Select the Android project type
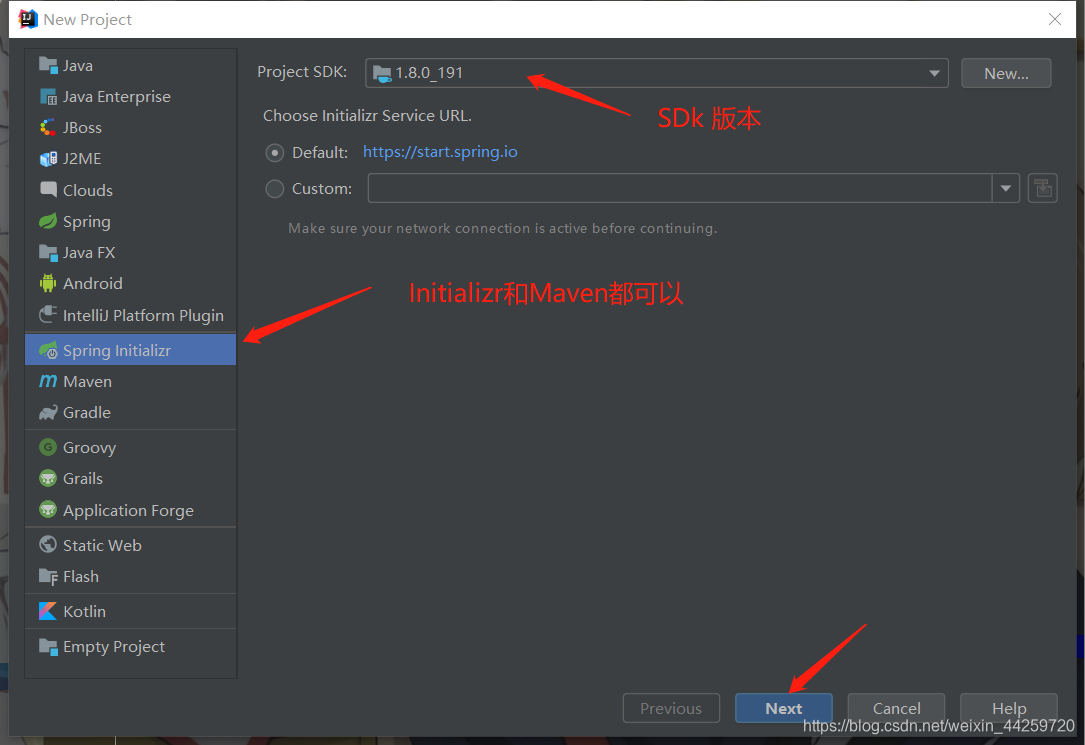The image size is (1085, 745). point(90,283)
